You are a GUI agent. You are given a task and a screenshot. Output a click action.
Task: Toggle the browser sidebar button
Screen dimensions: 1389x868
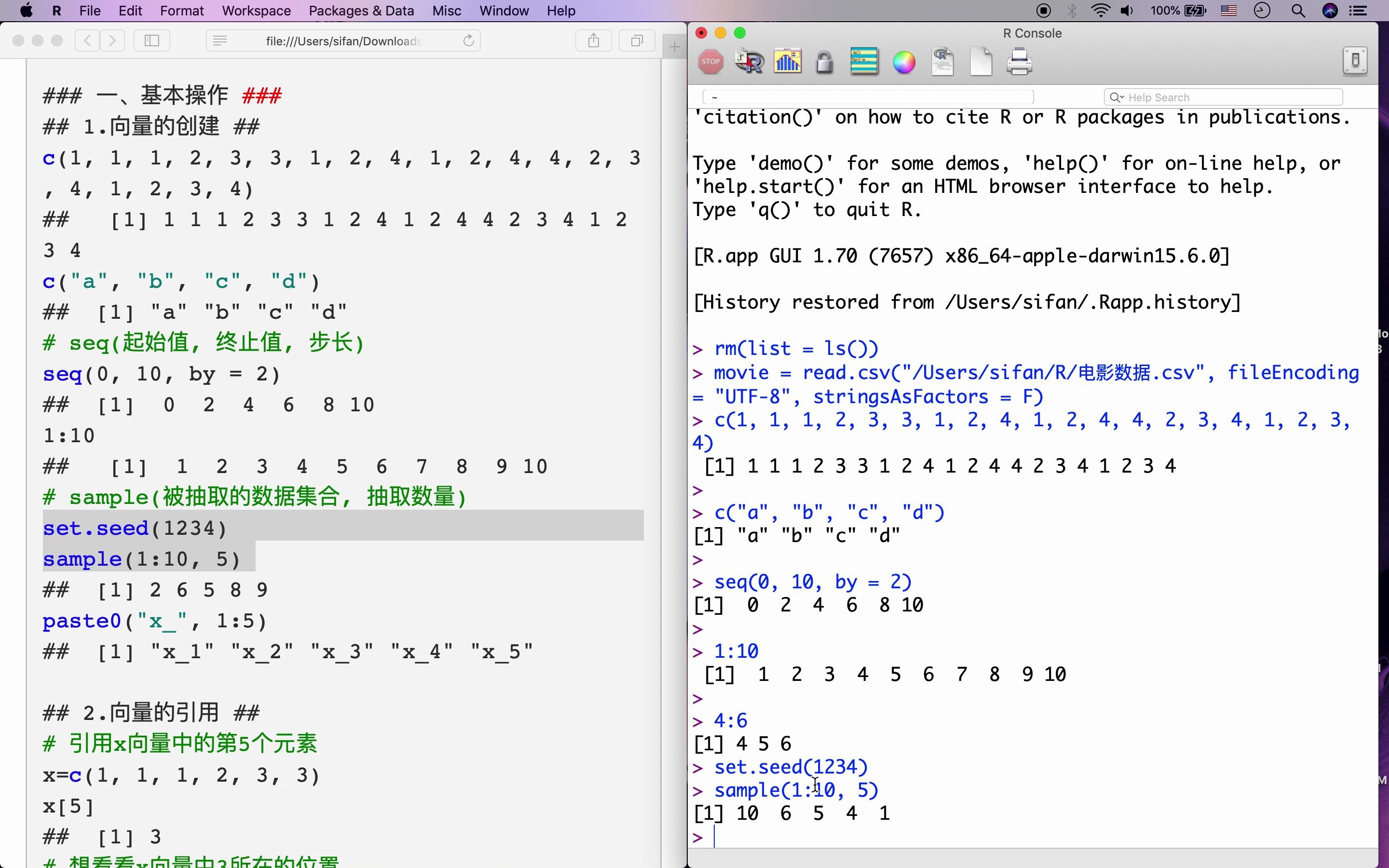pyautogui.click(x=151, y=41)
